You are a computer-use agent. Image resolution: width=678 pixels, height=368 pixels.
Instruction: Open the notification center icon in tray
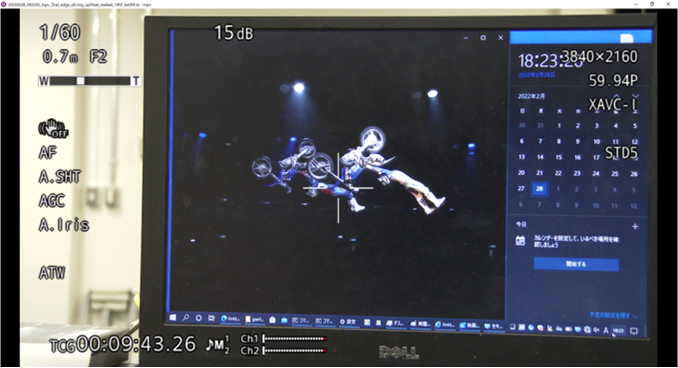(634, 331)
